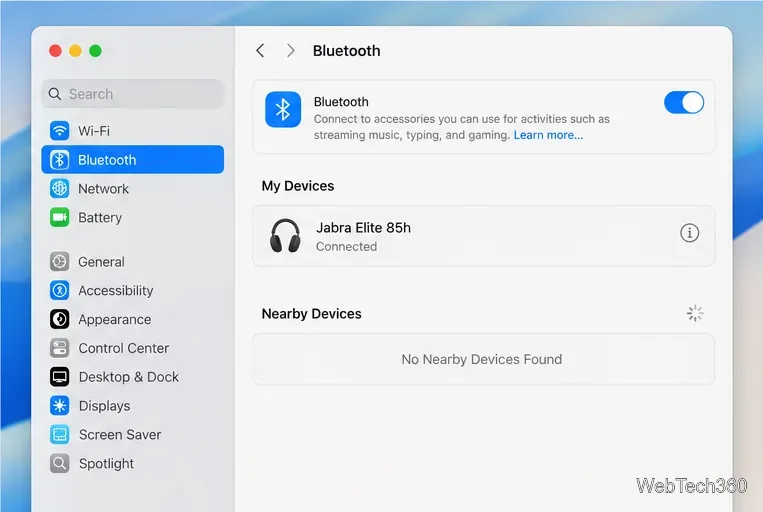The width and height of the screenshot is (763, 512).
Task: Open the Battery pane label
Action: click(x=100, y=218)
